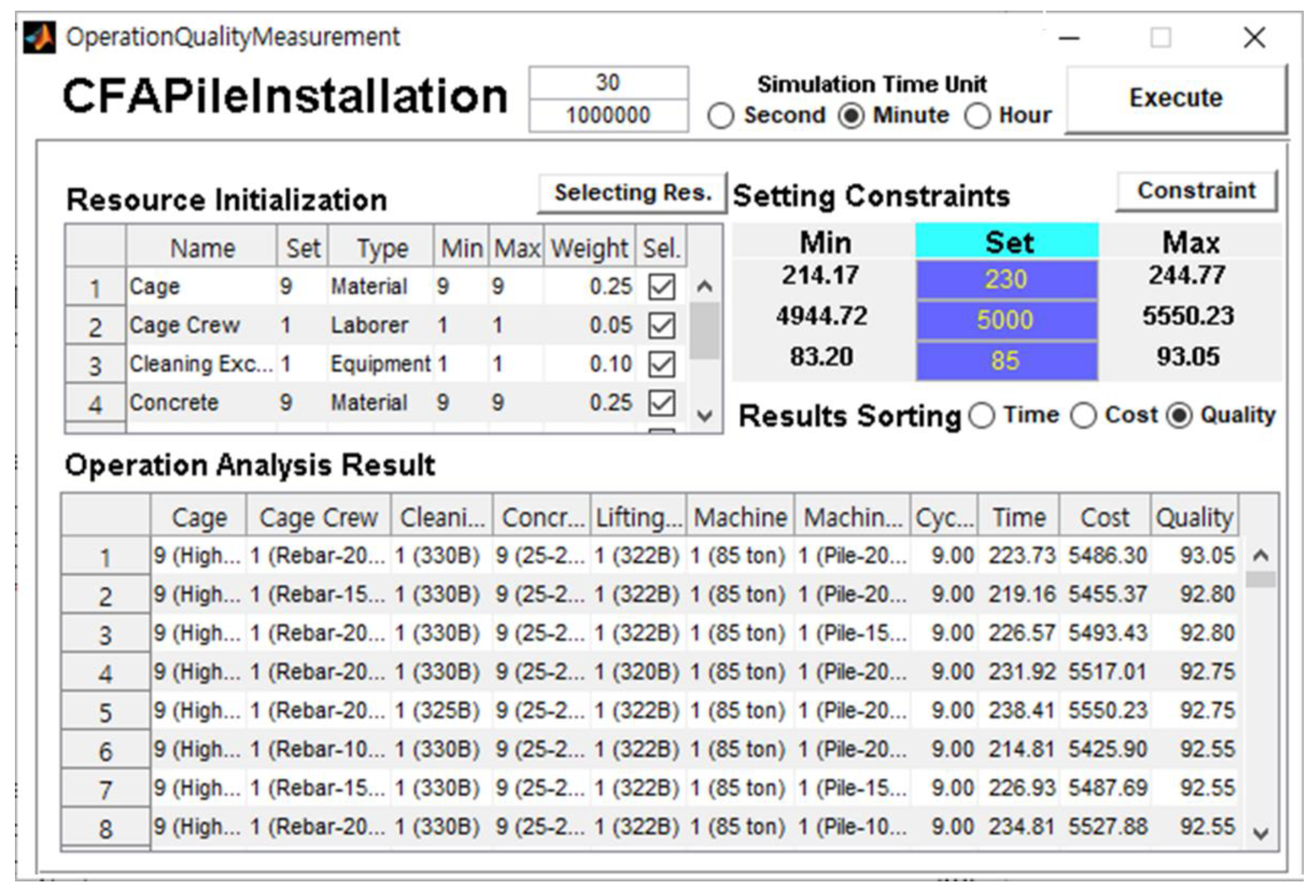Screen dimensions: 1316x896
Task: Click the MATLAB app icon in title bar
Action: tap(39, 37)
